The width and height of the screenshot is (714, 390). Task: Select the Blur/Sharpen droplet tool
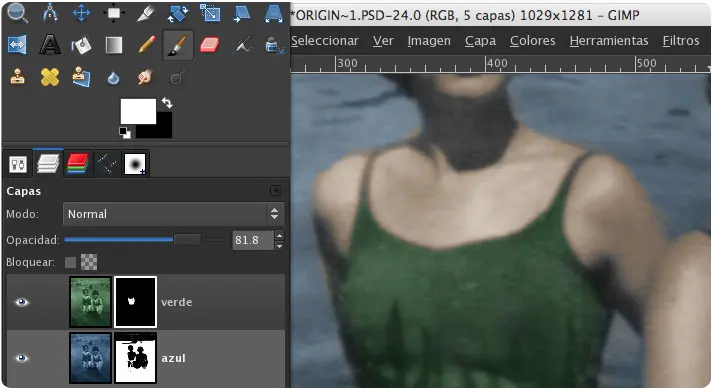click(x=113, y=78)
